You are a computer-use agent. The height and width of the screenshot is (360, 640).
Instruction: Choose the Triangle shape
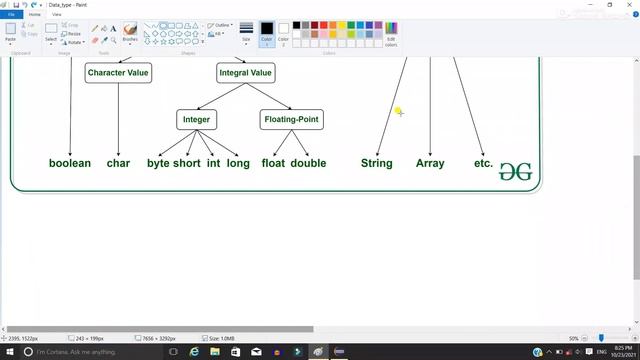196,26
